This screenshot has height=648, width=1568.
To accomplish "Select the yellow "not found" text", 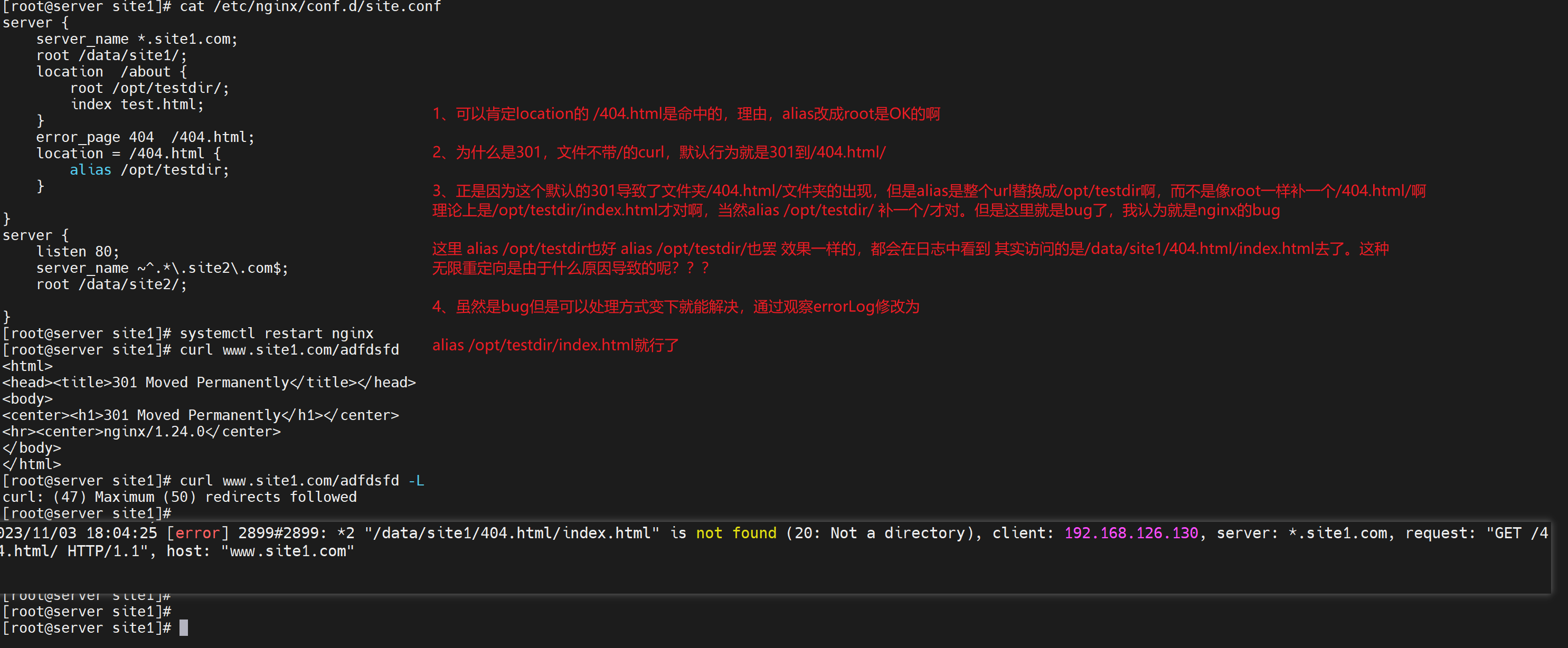I will pyautogui.click(x=735, y=532).
